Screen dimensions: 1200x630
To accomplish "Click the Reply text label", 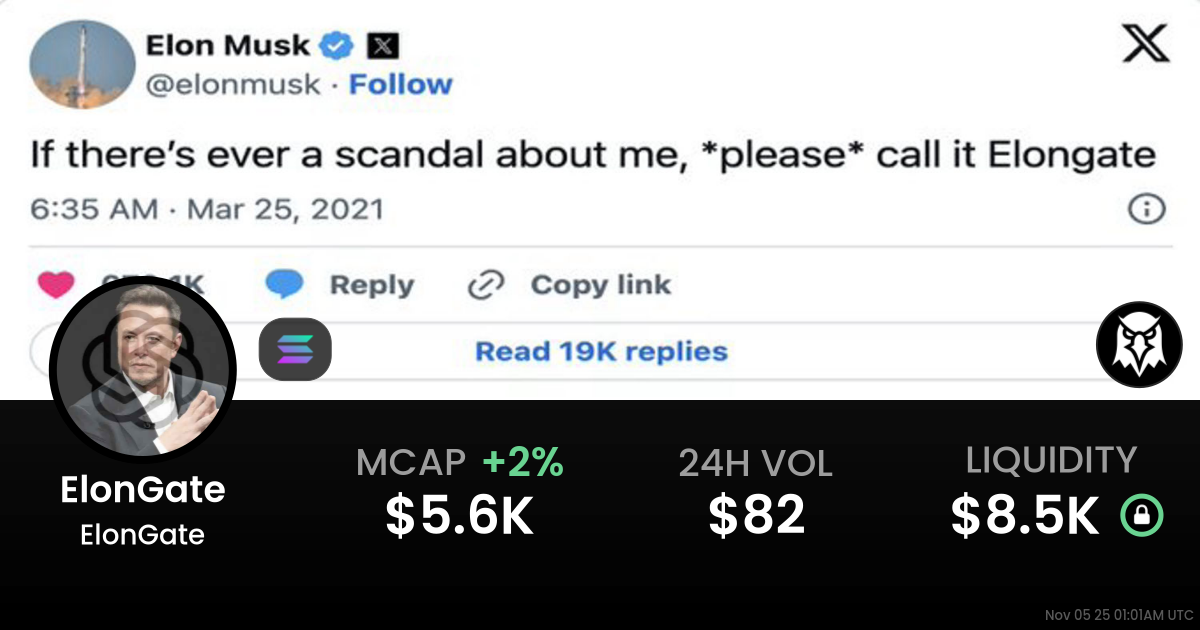I will 371,285.
